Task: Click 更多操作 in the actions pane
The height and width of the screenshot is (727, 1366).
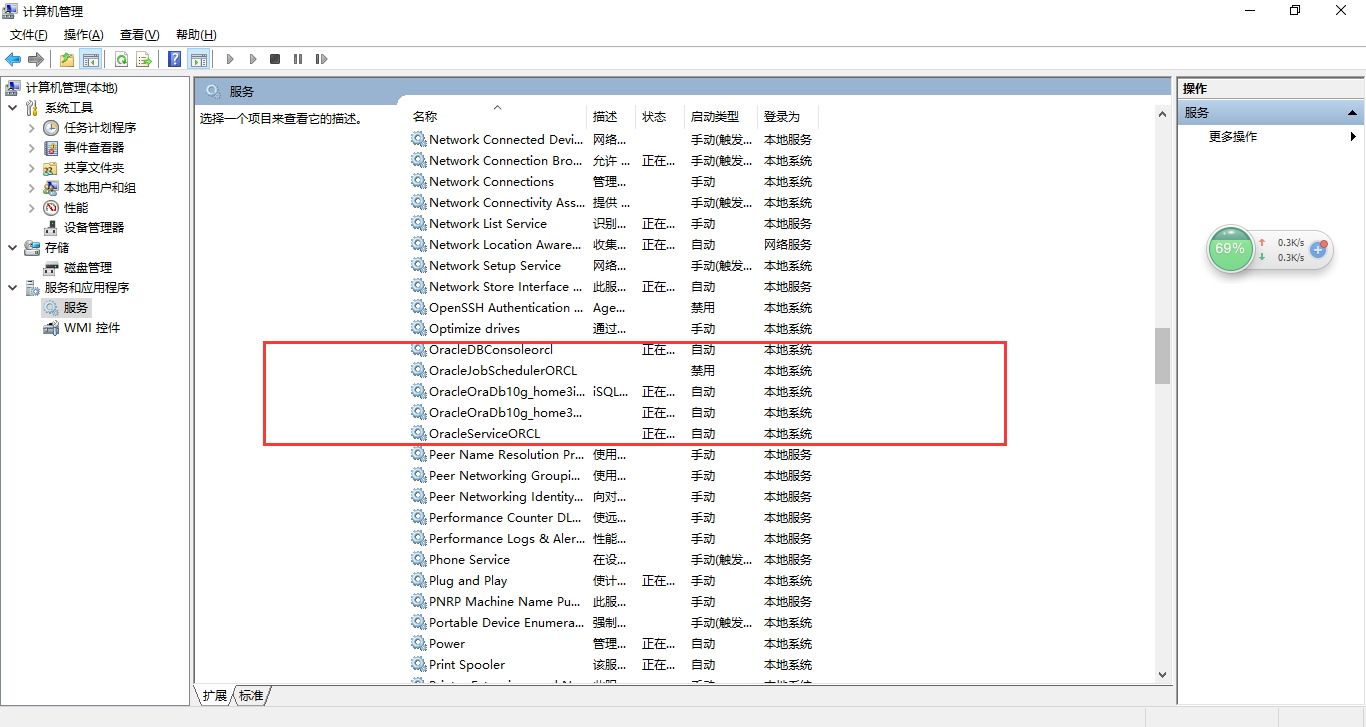Action: pyautogui.click(x=1233, y=137)
